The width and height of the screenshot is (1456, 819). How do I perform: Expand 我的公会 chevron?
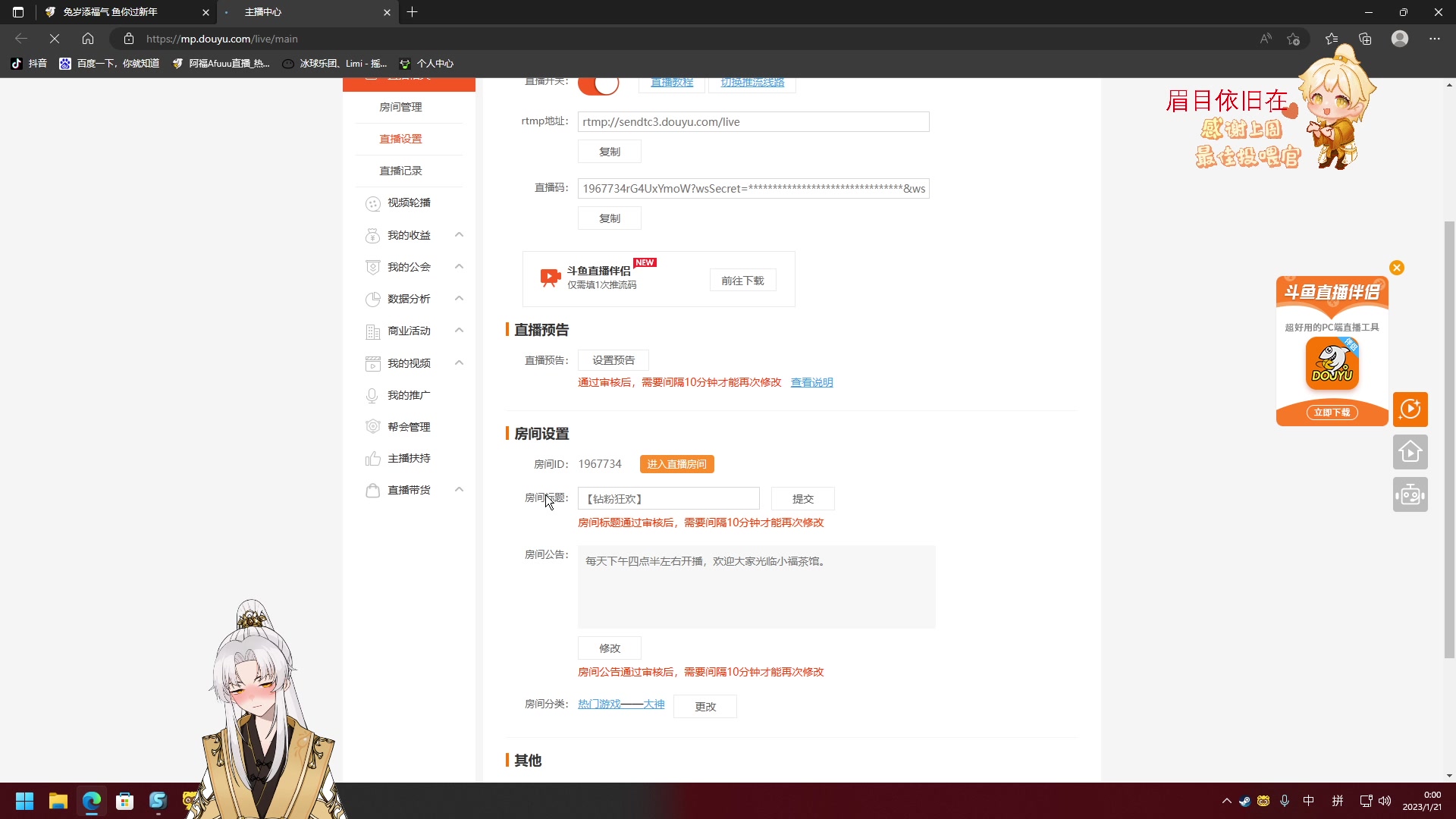tap(459, 267)
